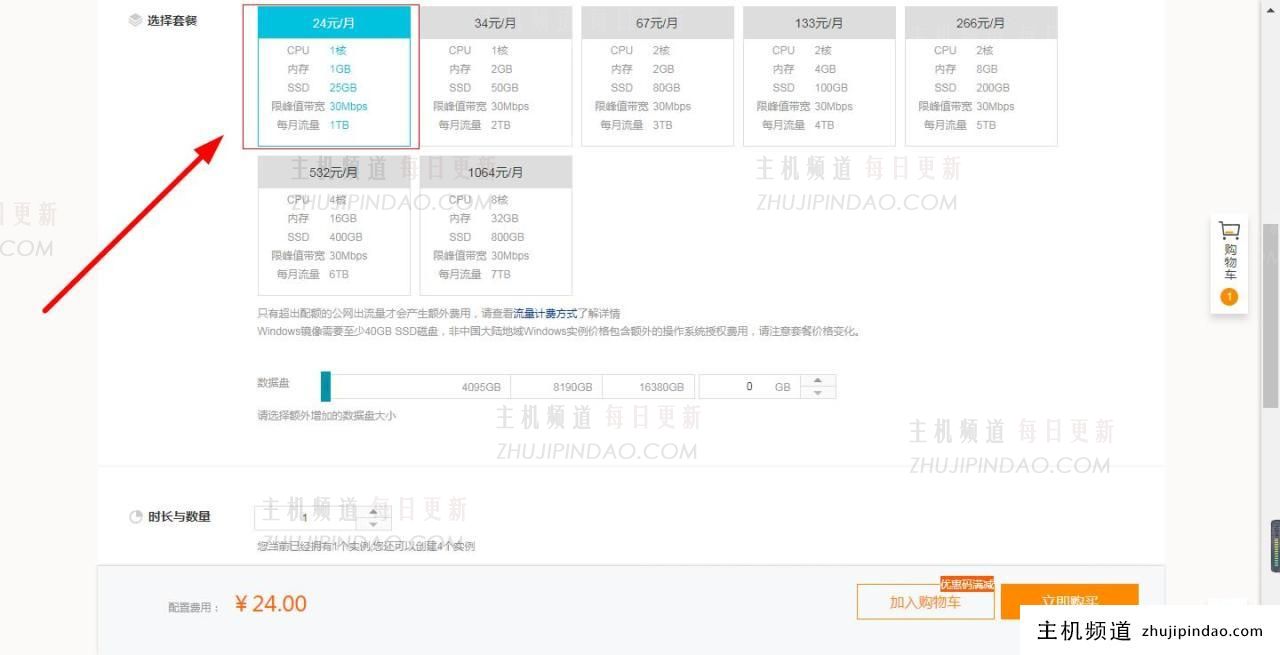Click 50GB SSD value in 34元 plan
This screenshot has height=655, width=1280.
505,87
